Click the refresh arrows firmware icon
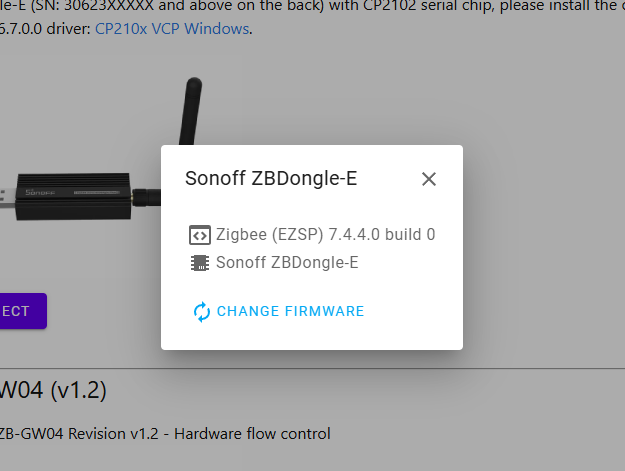This screenshot has width=625, height=471. [x=201, y=311]
